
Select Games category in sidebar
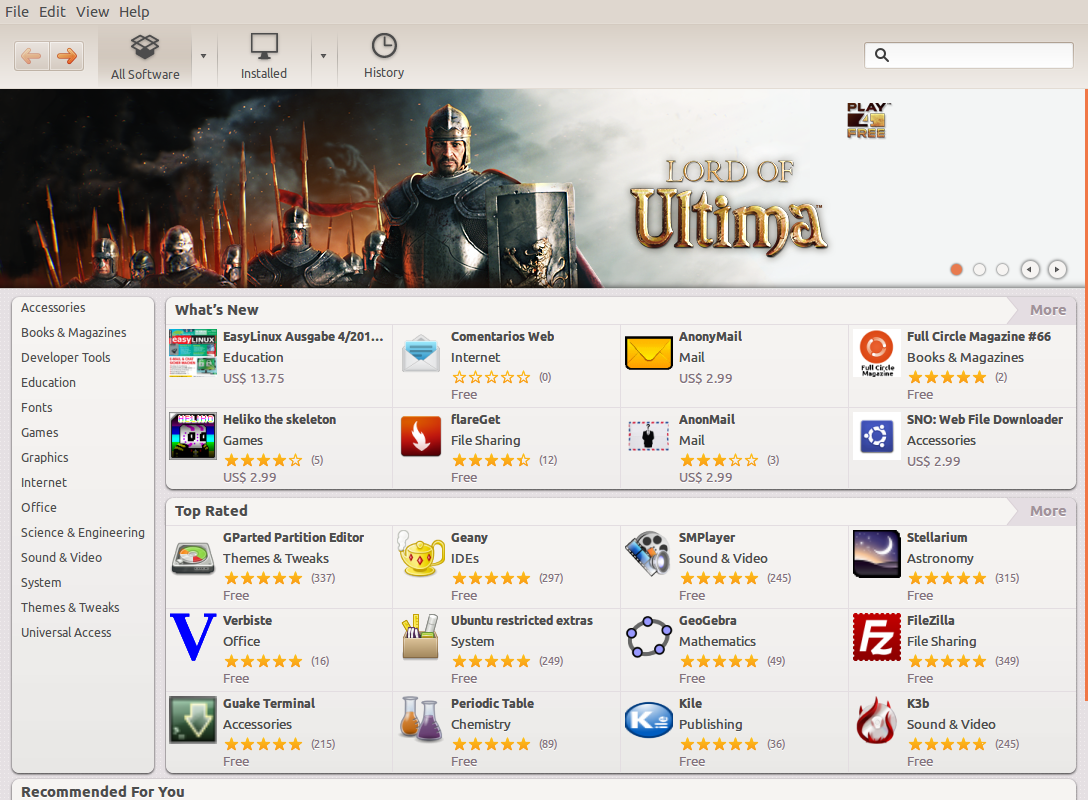pos(40,432)
